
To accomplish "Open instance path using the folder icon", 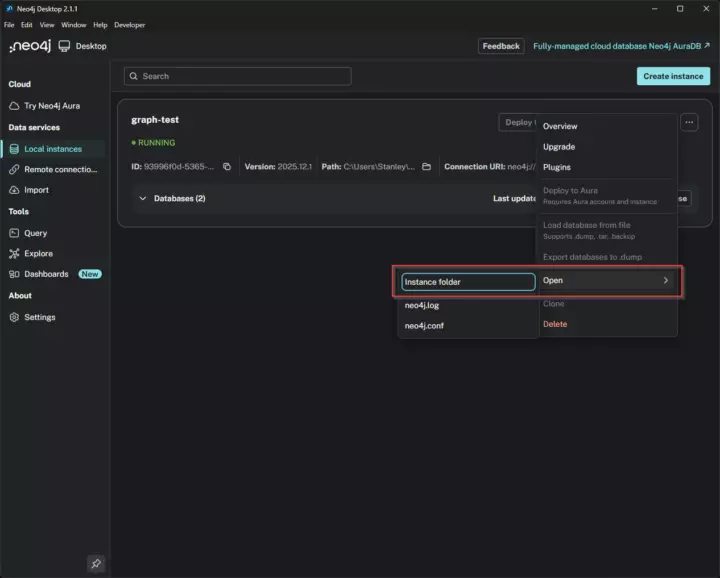I will click(426, 167).
